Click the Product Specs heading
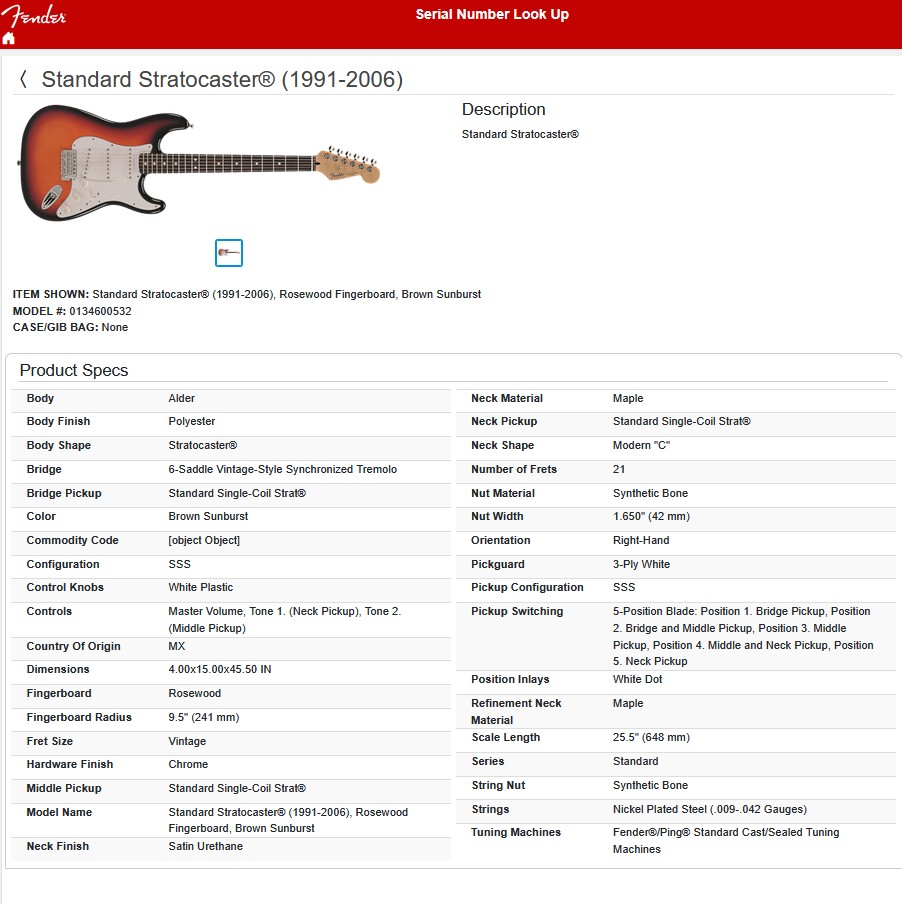This screenshot has width=902, height=904. pyautogui.click(x=74, y=370)
